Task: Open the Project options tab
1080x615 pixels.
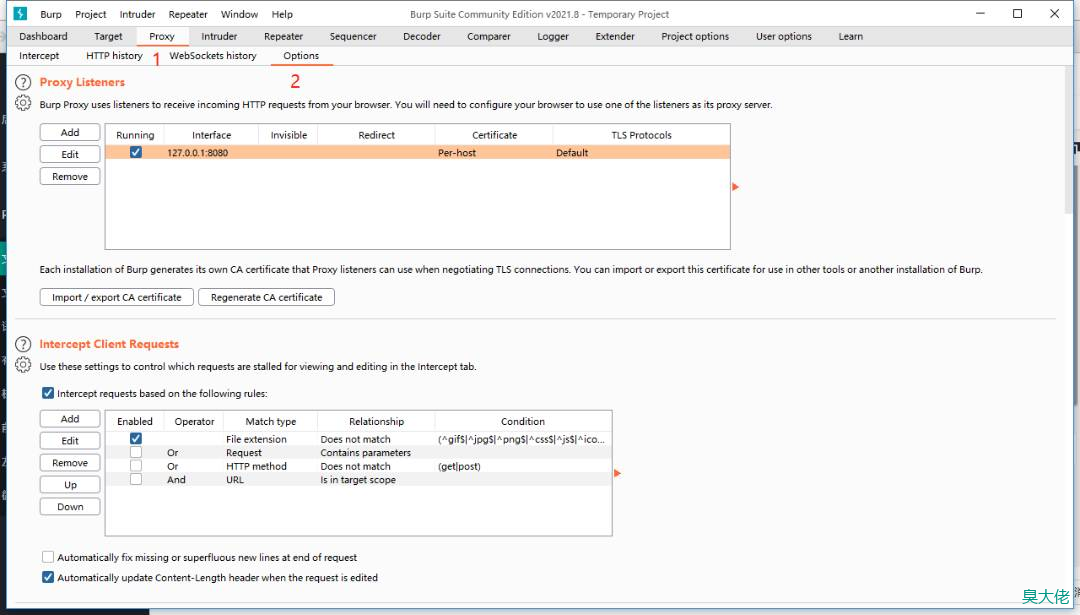Action: pos(695,37)
